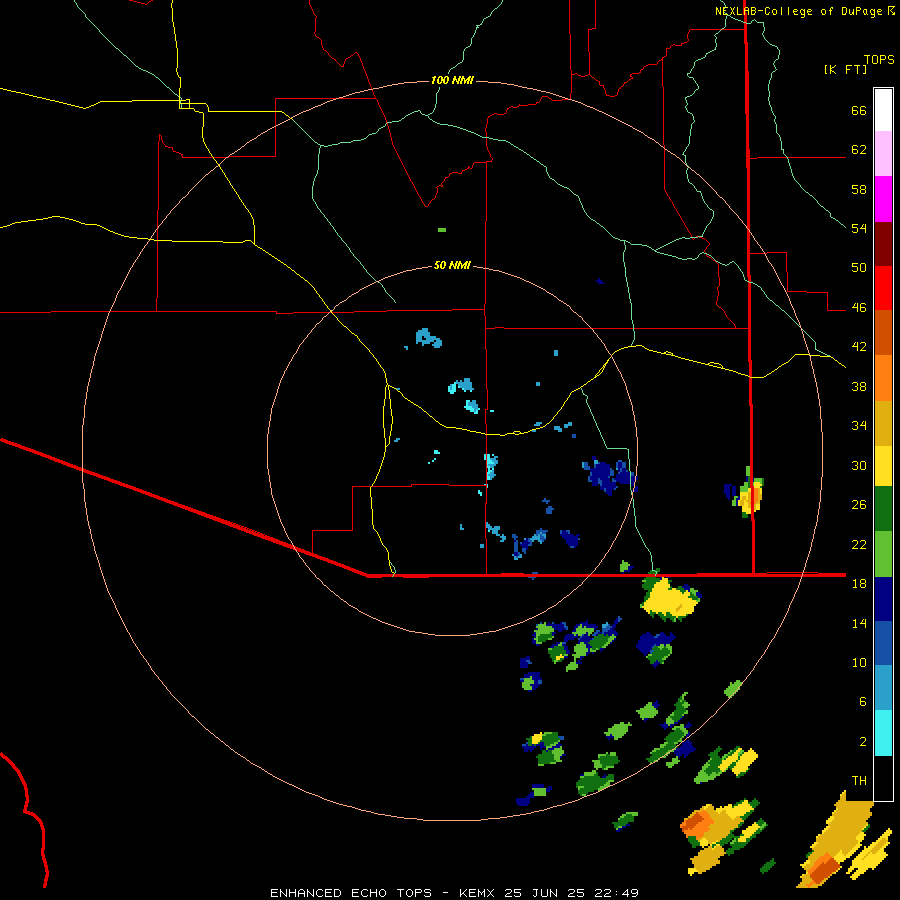This screenshot has width=900, height=900.
Task: Click the TH legend label
Action: [x=859, y=781]
